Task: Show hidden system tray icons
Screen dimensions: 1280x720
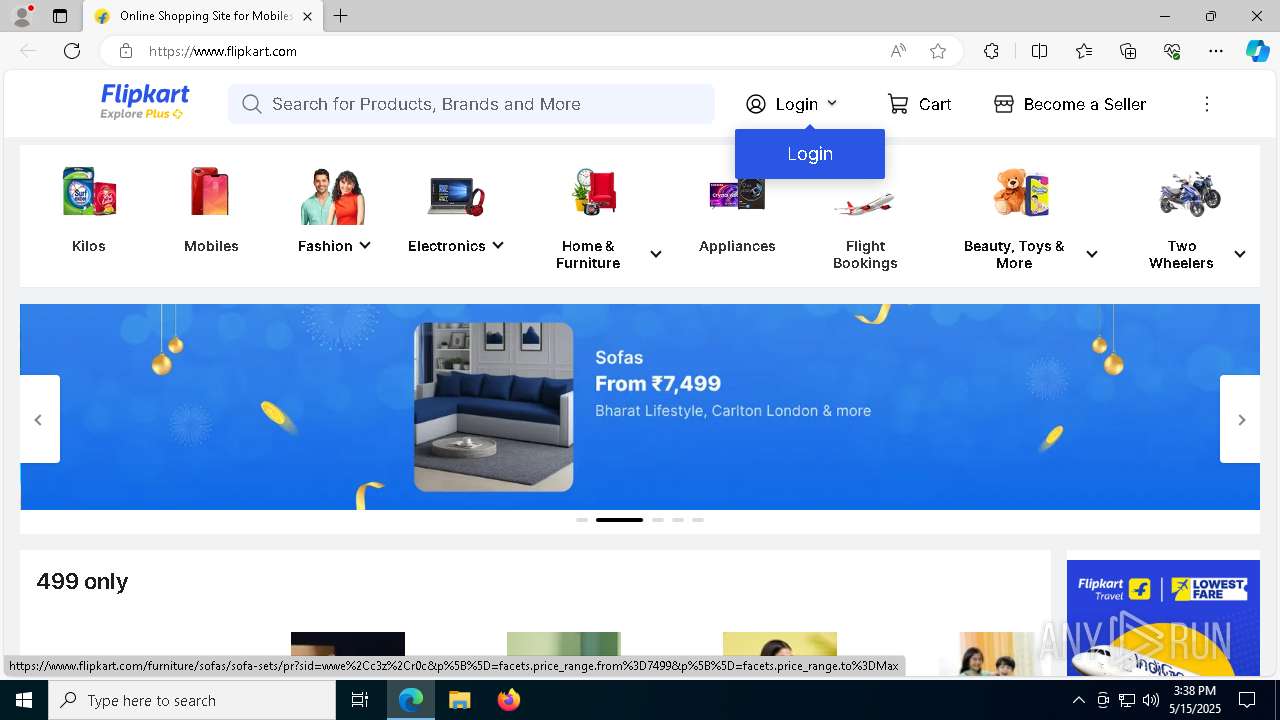Action: pos(1078,700)
